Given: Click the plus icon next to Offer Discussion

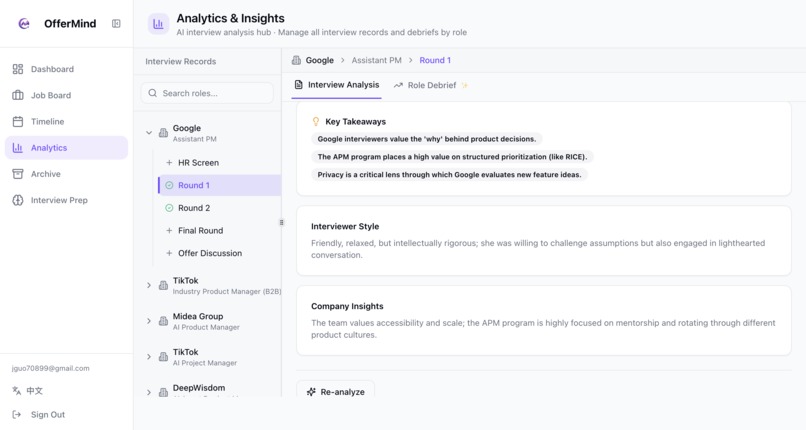Looking at the screenshot, I should pyautogui.click(x=169, y=253).
